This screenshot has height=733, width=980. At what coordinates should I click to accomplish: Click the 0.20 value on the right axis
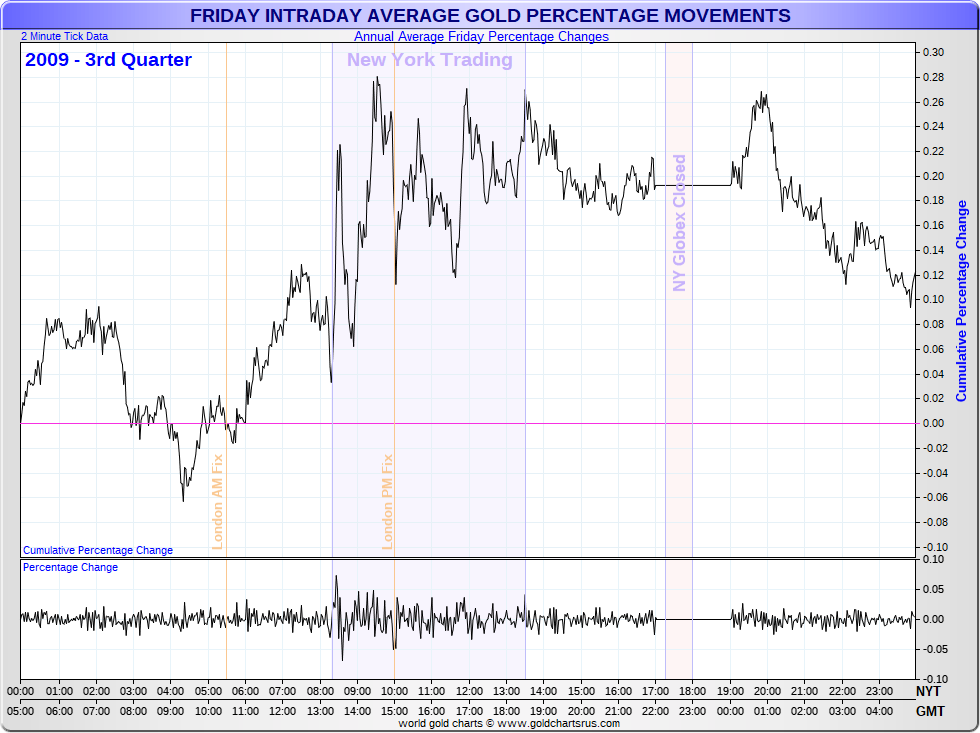(934, 176)
